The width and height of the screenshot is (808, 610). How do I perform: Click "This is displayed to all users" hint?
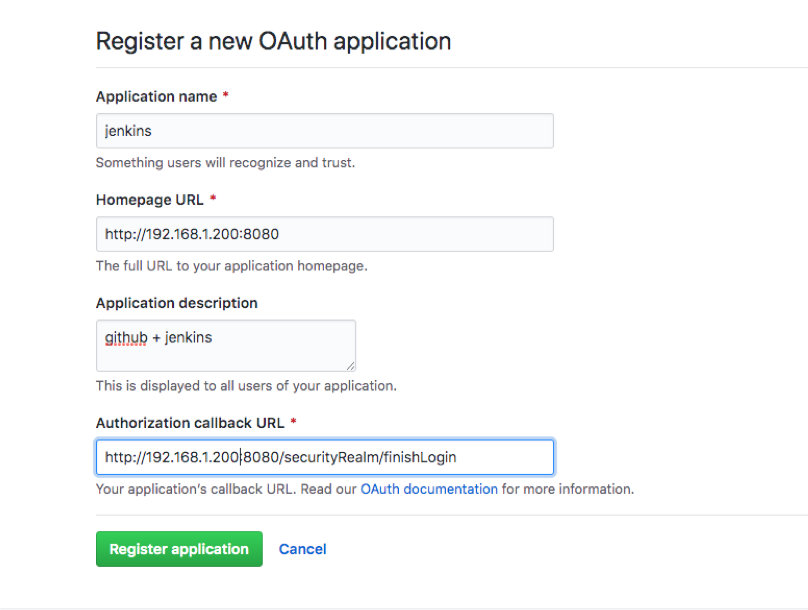point(246,385)
